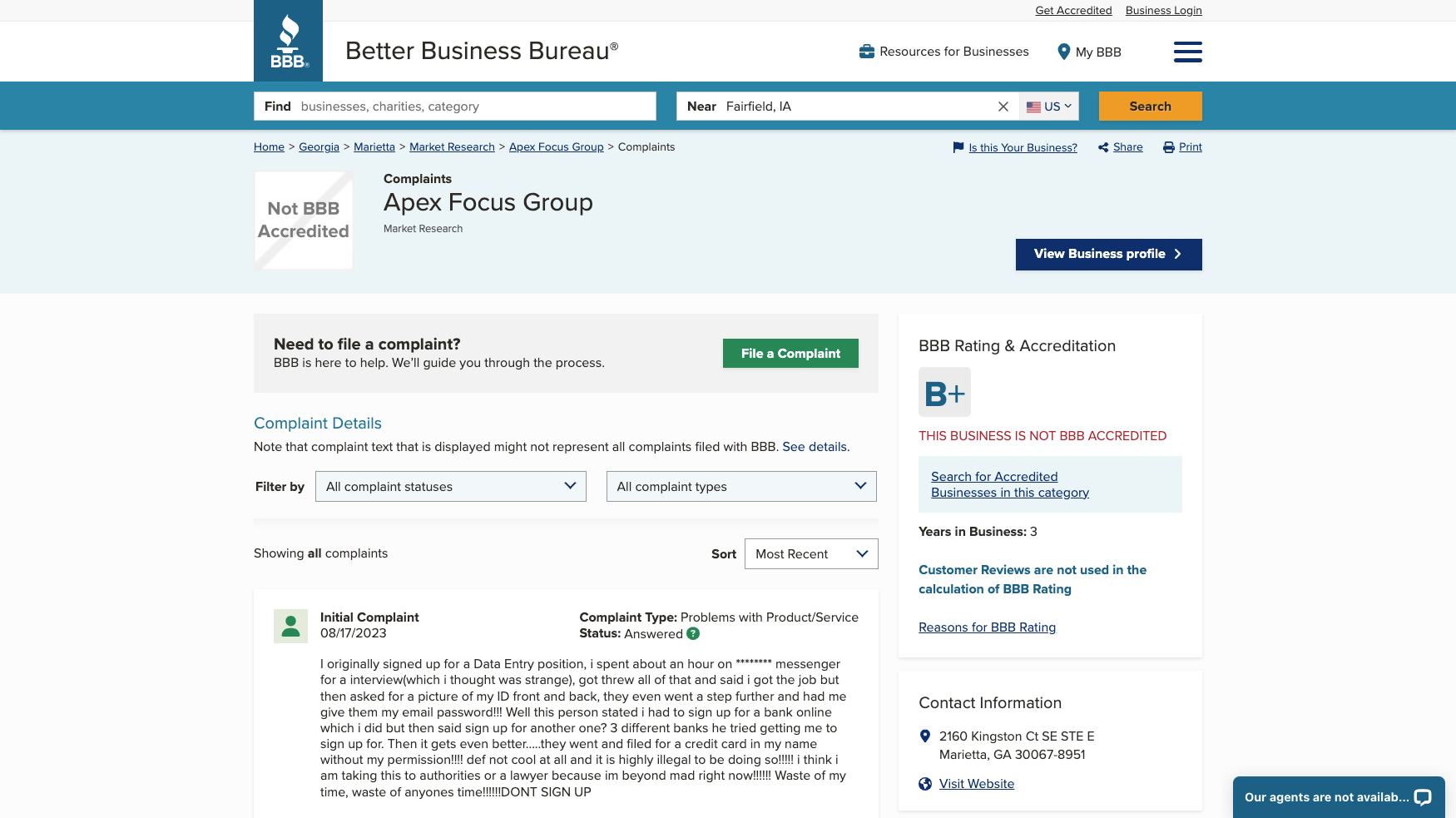
Task: Click the Share icon
Action: [x=1103, y=147]
